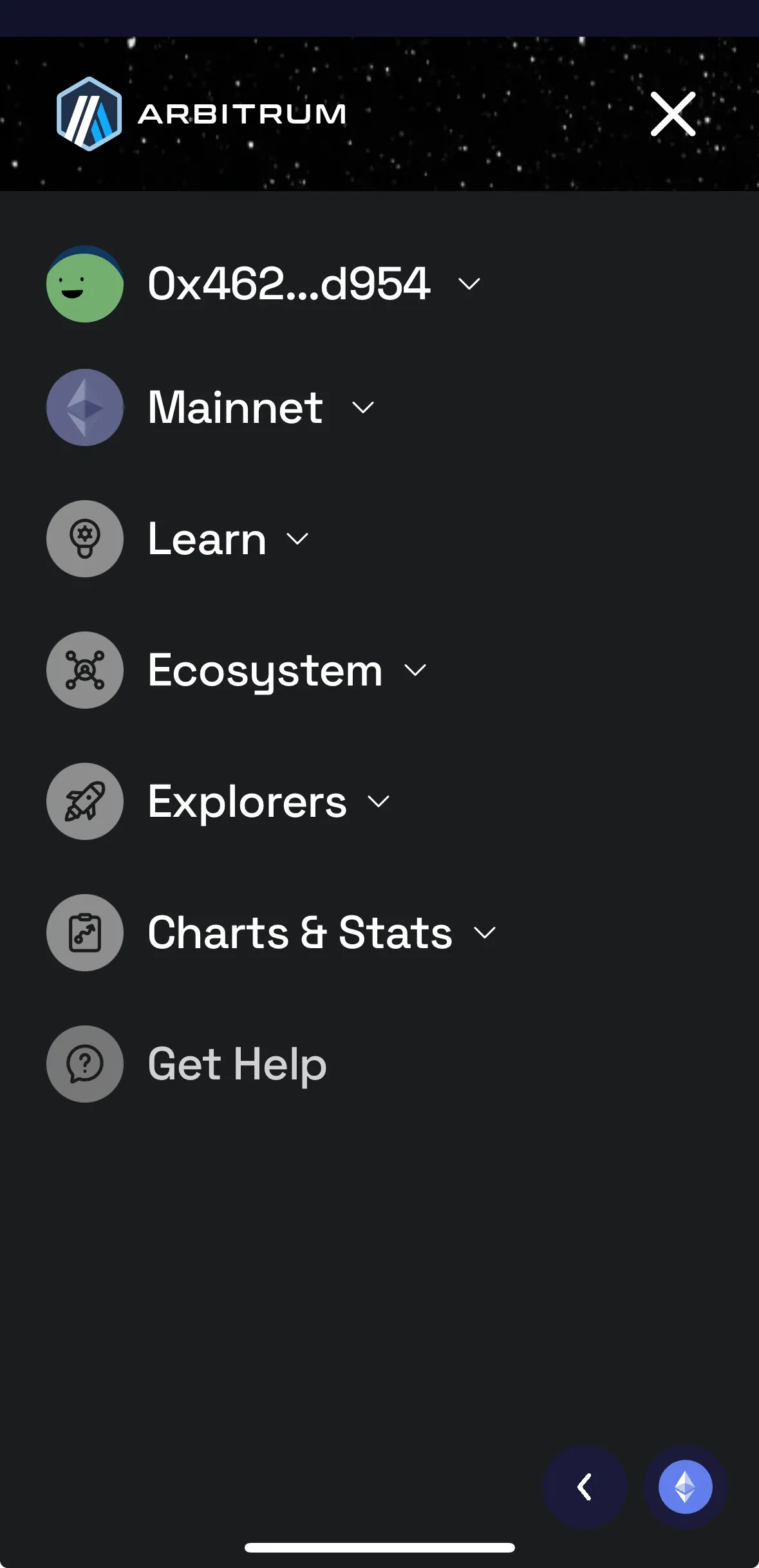
Task: Open the Explorers menu item
Action: point(247,802)
